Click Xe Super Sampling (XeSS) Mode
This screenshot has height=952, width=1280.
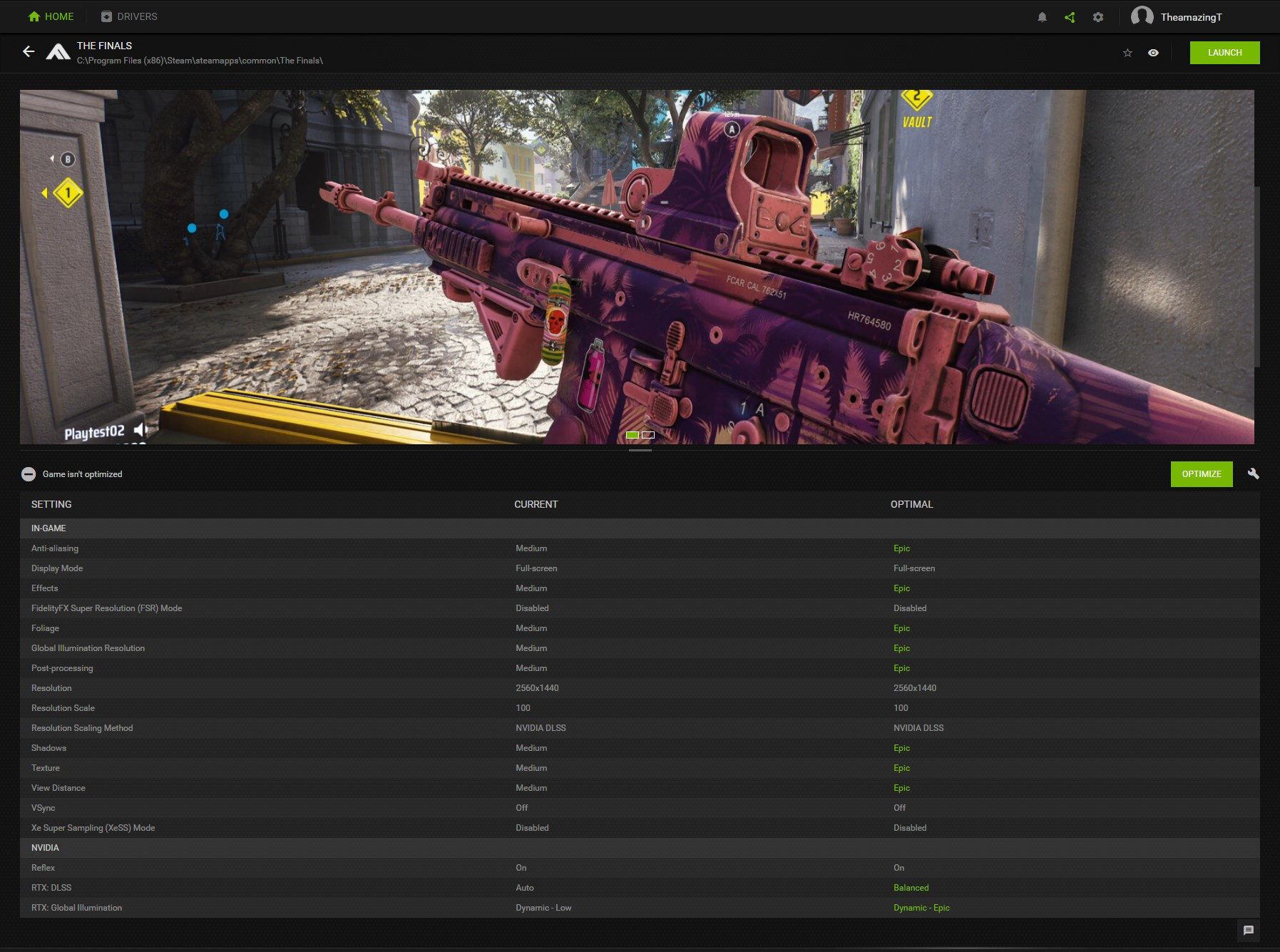pos(93,828)
